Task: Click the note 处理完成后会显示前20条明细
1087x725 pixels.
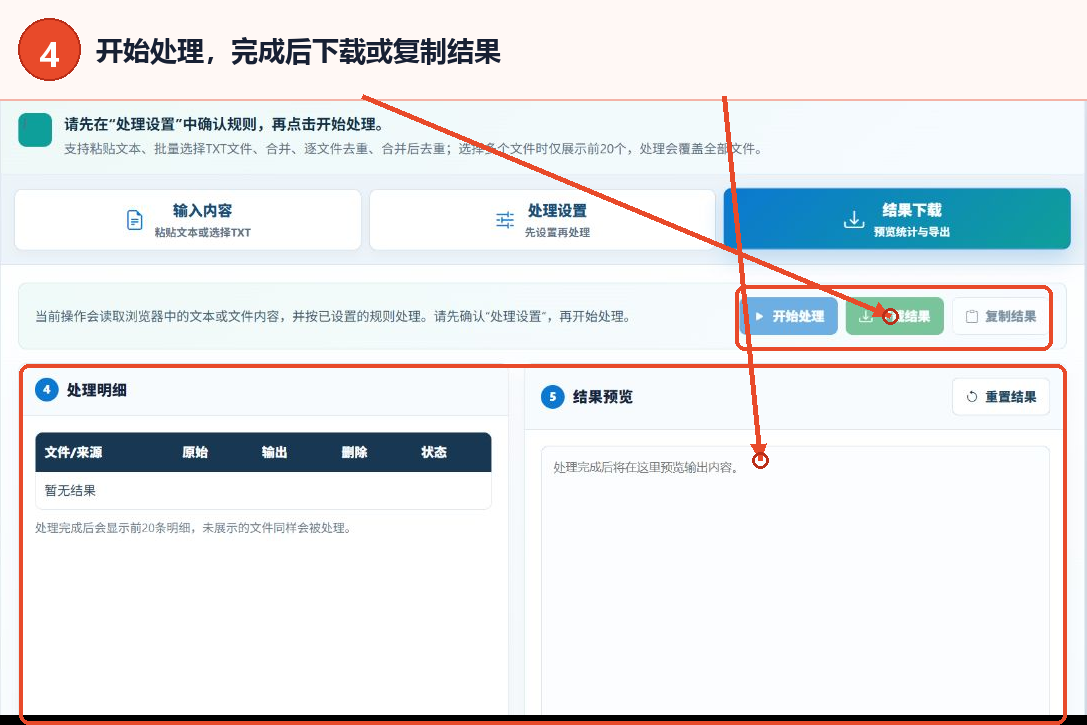Action: click(x=194, y=527)
